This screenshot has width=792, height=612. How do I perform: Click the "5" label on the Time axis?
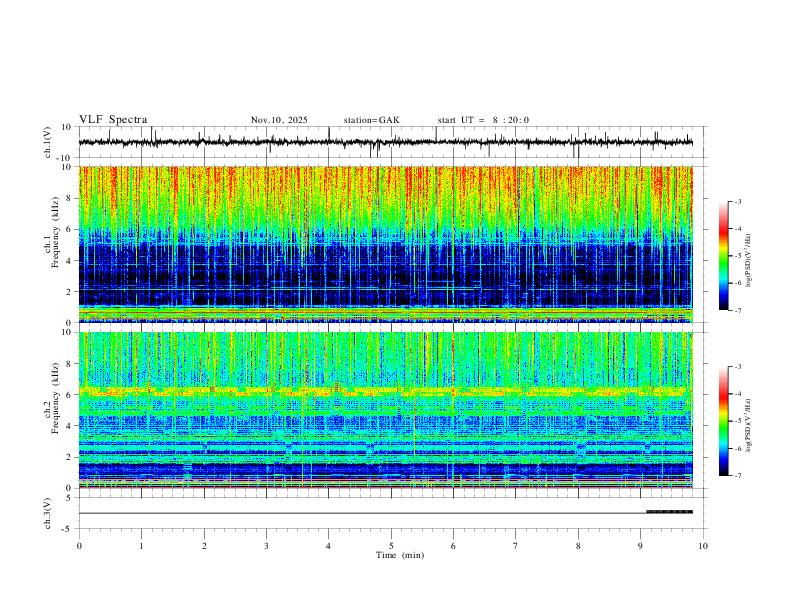[391, 546]
